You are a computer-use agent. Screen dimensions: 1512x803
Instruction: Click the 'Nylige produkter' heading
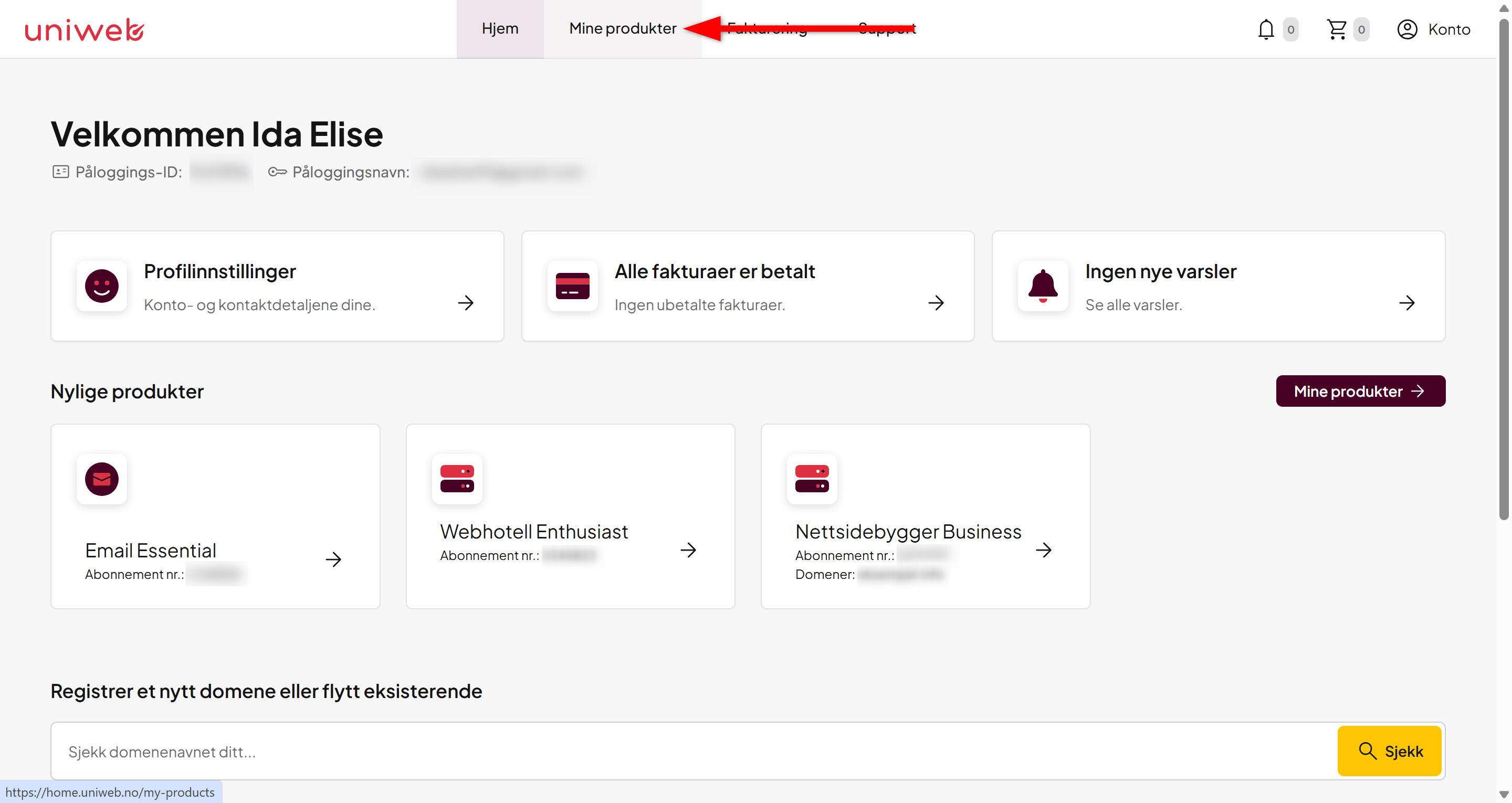pos(127,391)
